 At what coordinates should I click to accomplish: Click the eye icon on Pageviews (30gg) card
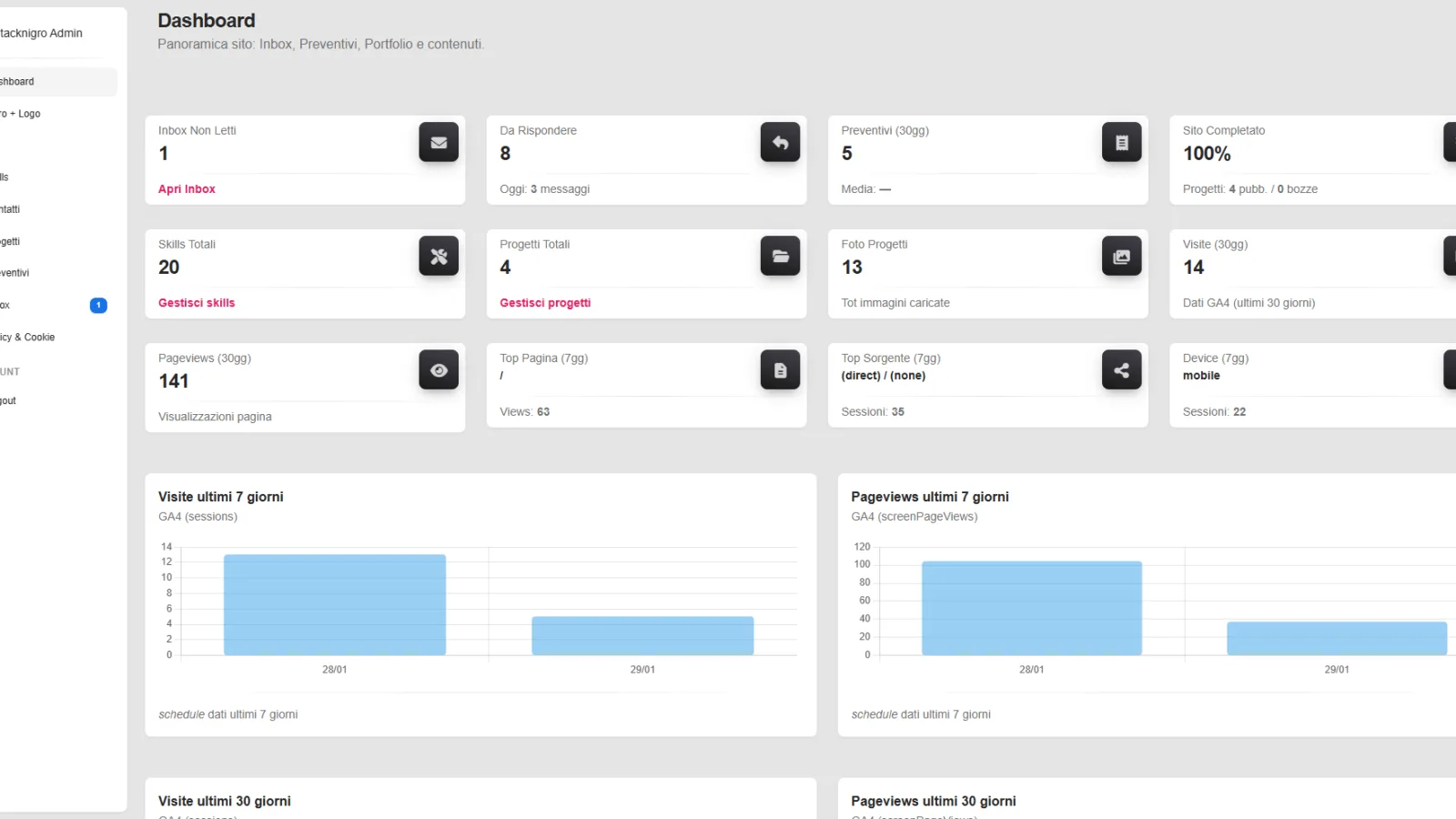pos(439,369)
